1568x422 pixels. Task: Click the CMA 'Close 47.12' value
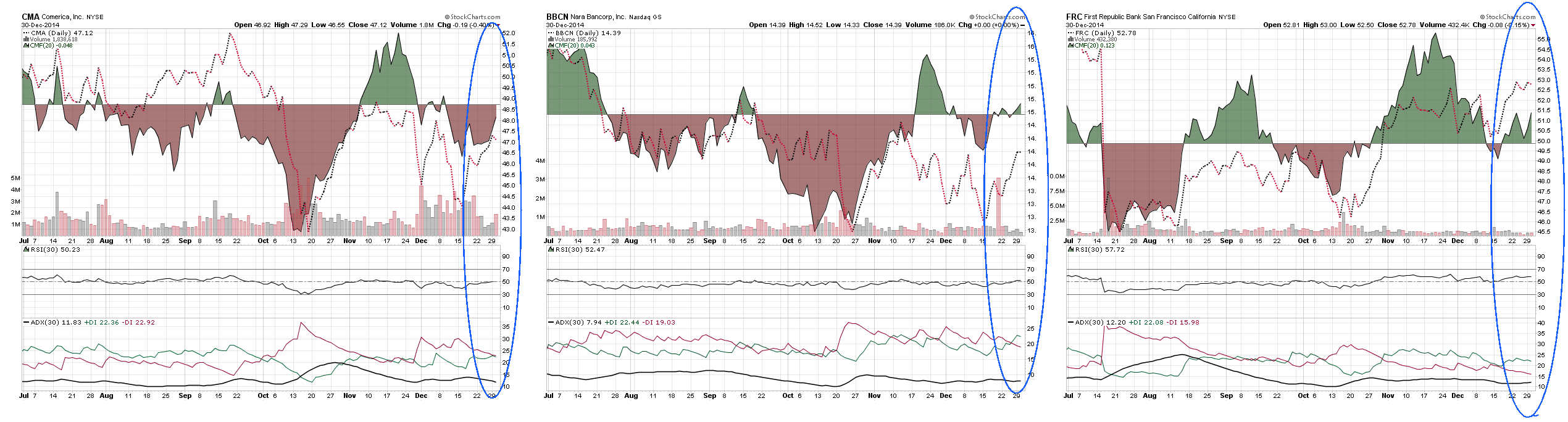coord(368,25)
